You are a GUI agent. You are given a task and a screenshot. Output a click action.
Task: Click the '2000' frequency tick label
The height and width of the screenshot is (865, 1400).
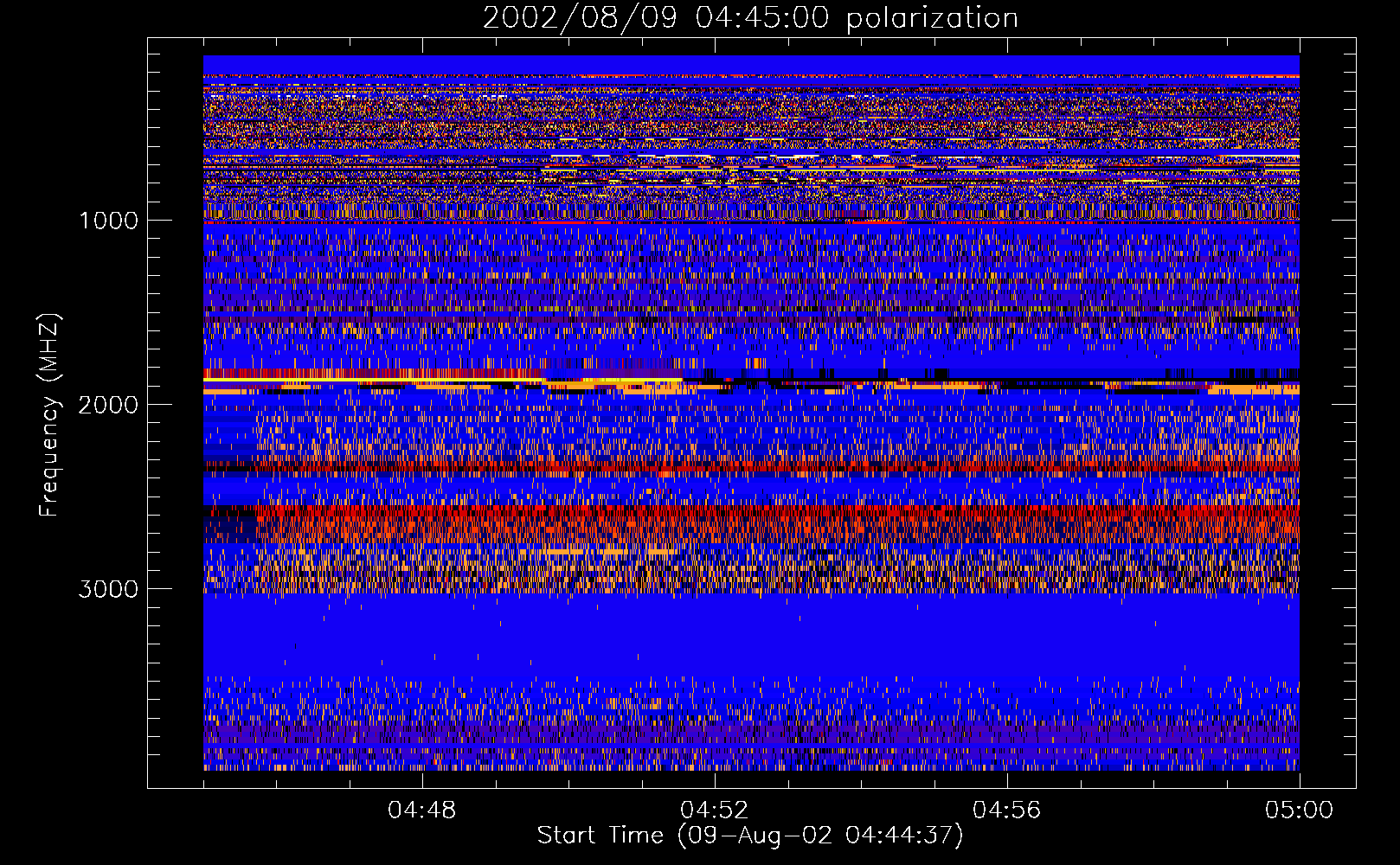point(108,405)
